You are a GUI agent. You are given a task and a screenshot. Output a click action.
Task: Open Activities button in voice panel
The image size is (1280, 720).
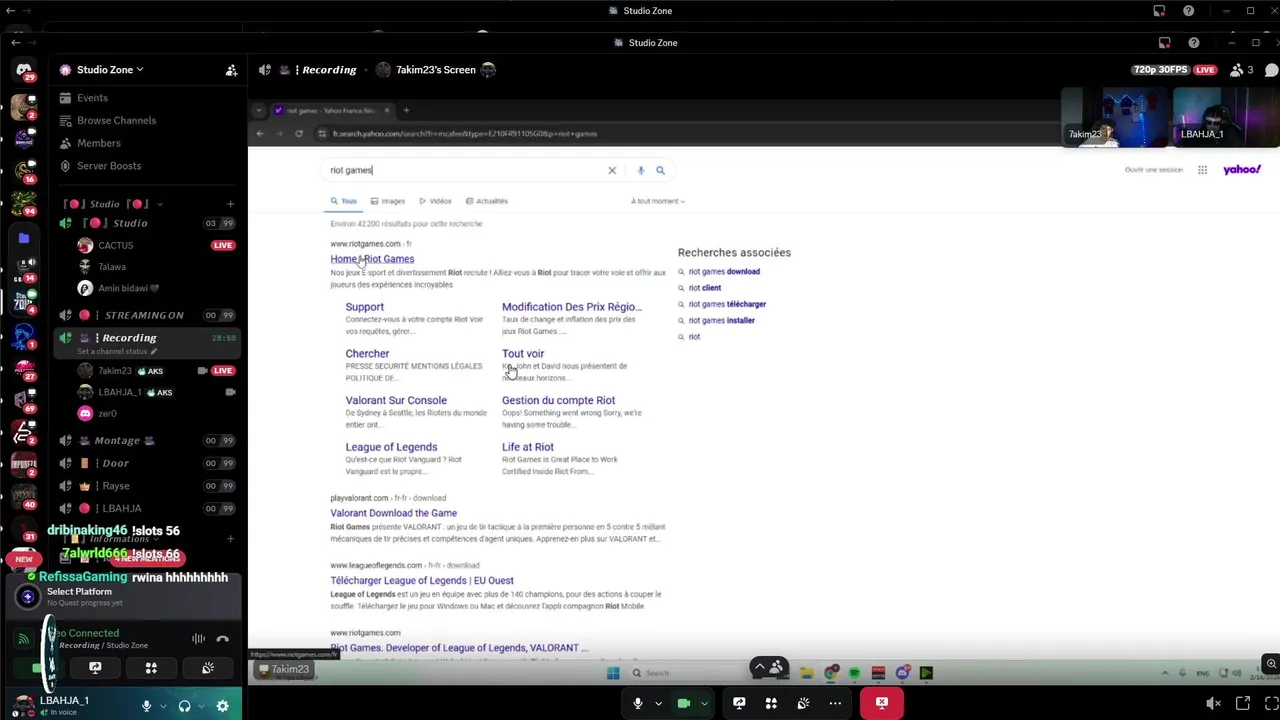pyautogui.click(x=151, y=668)
